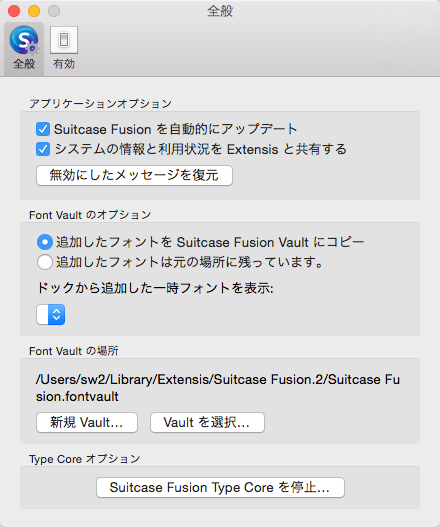
Task: Disable Suitcase Fusion を自動的にアップデート checkbox
Action: point(43,129)
